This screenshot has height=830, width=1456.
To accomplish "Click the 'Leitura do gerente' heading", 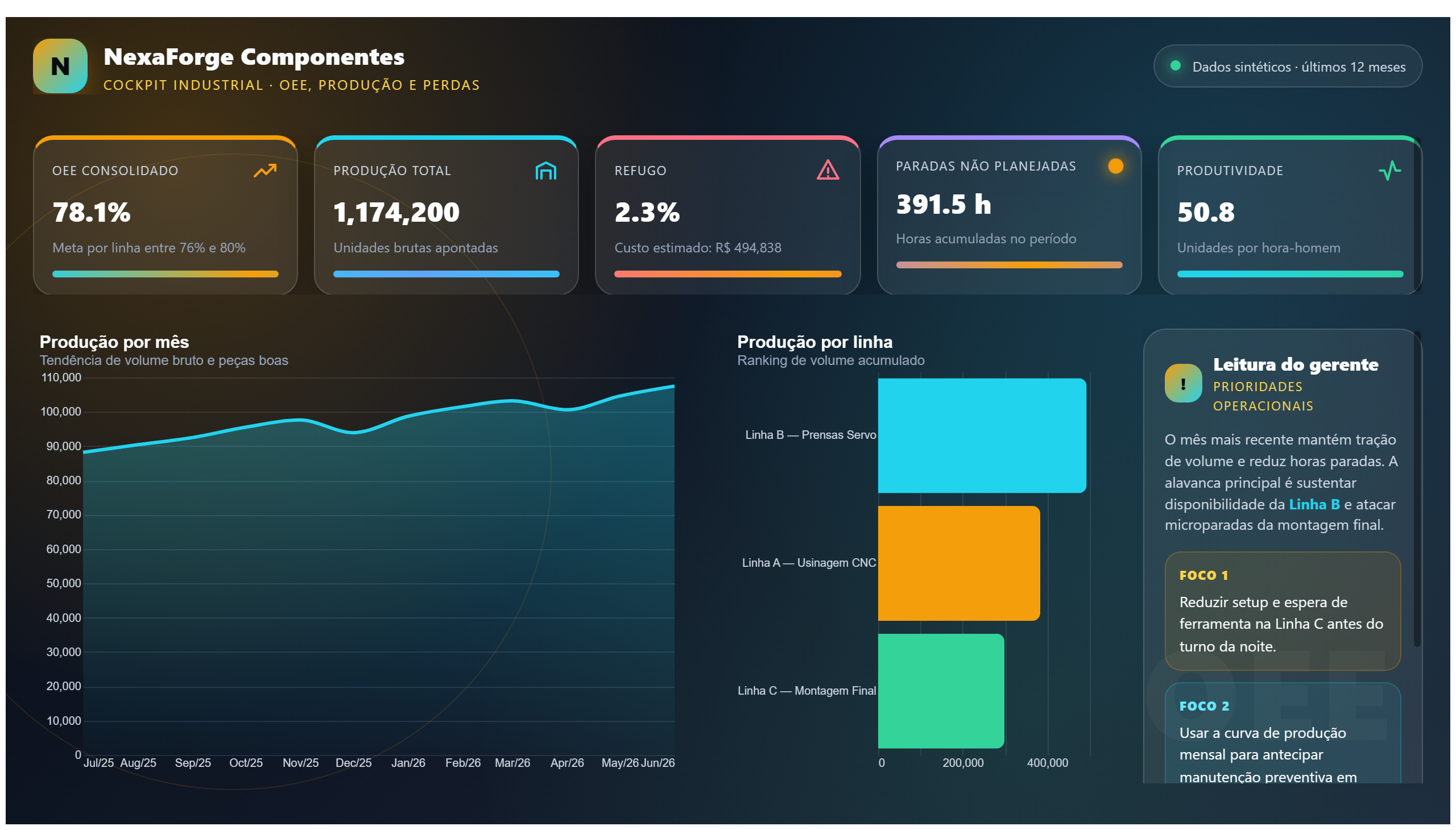I will click(x=1295, y=364).
